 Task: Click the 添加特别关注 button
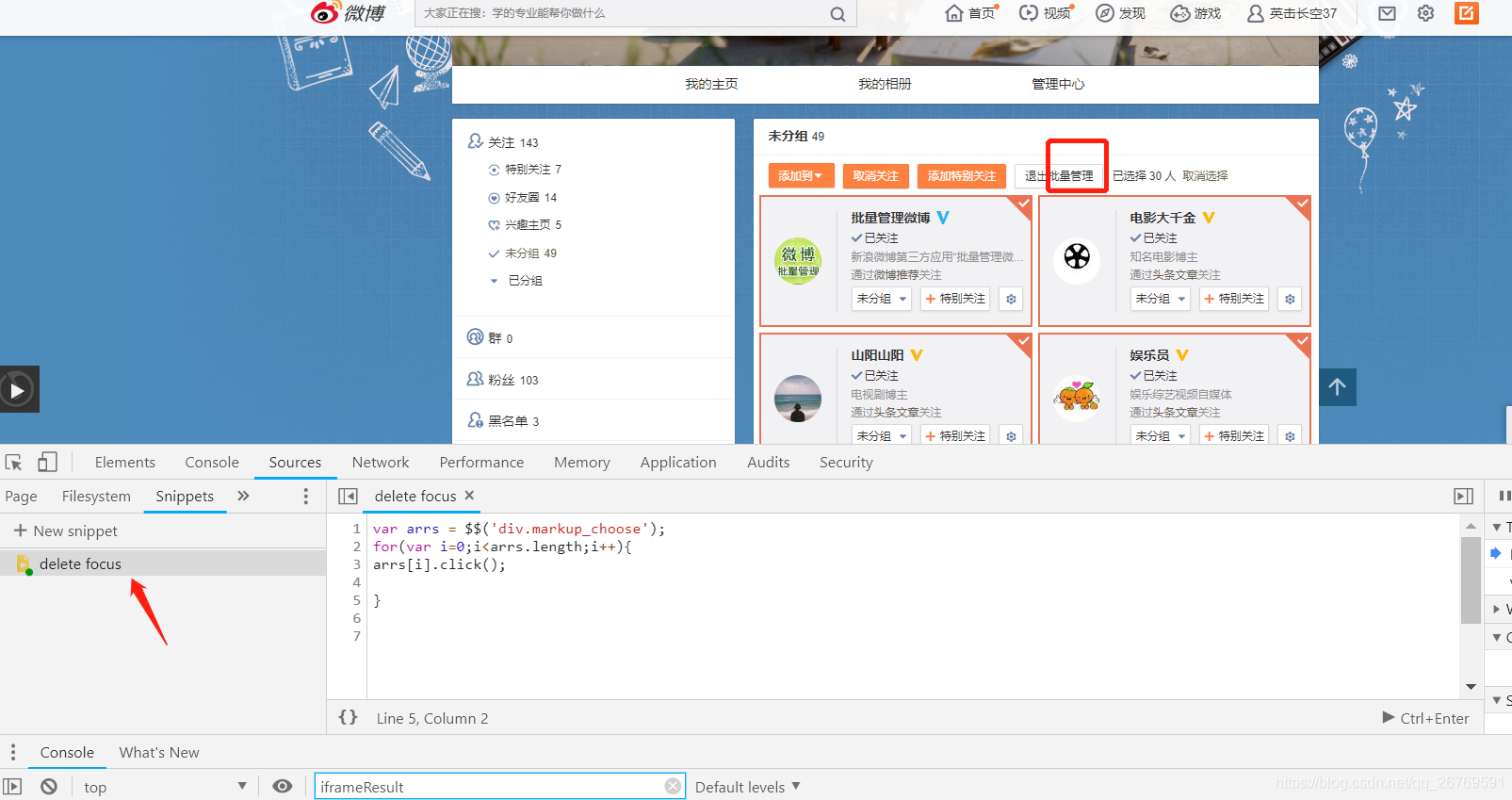(x=962, y=176)
